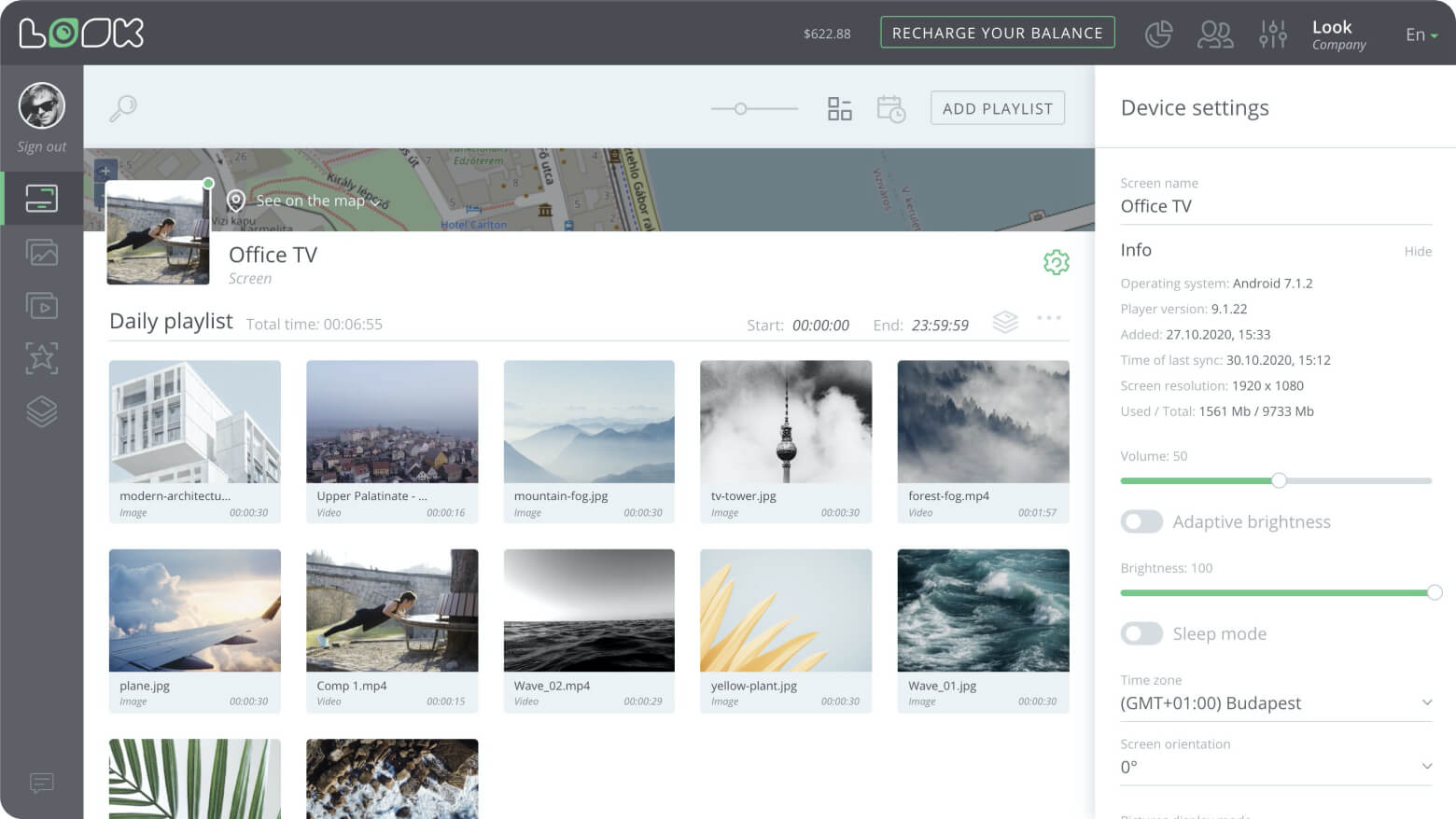Screen dimensions: 1456x819
Task: Click the Device settings heading
Action: point(1195,108)
